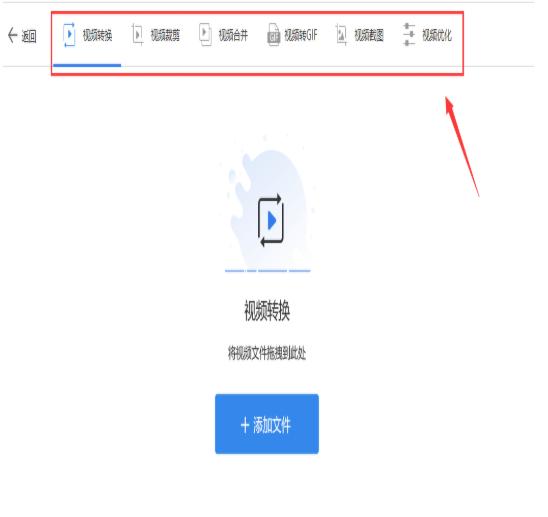This screenshot has height=517, width=548.
Task: Click the GIF file icon
Action: (274, 35)
